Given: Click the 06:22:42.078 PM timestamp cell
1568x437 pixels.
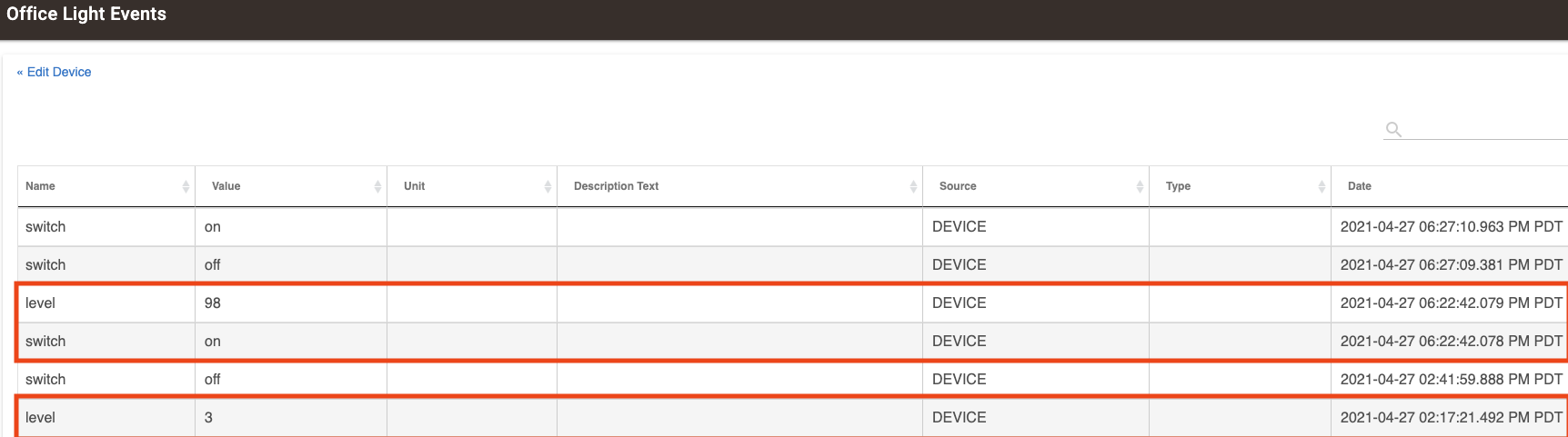Looking at the screenshot, I should point(1451,342).
